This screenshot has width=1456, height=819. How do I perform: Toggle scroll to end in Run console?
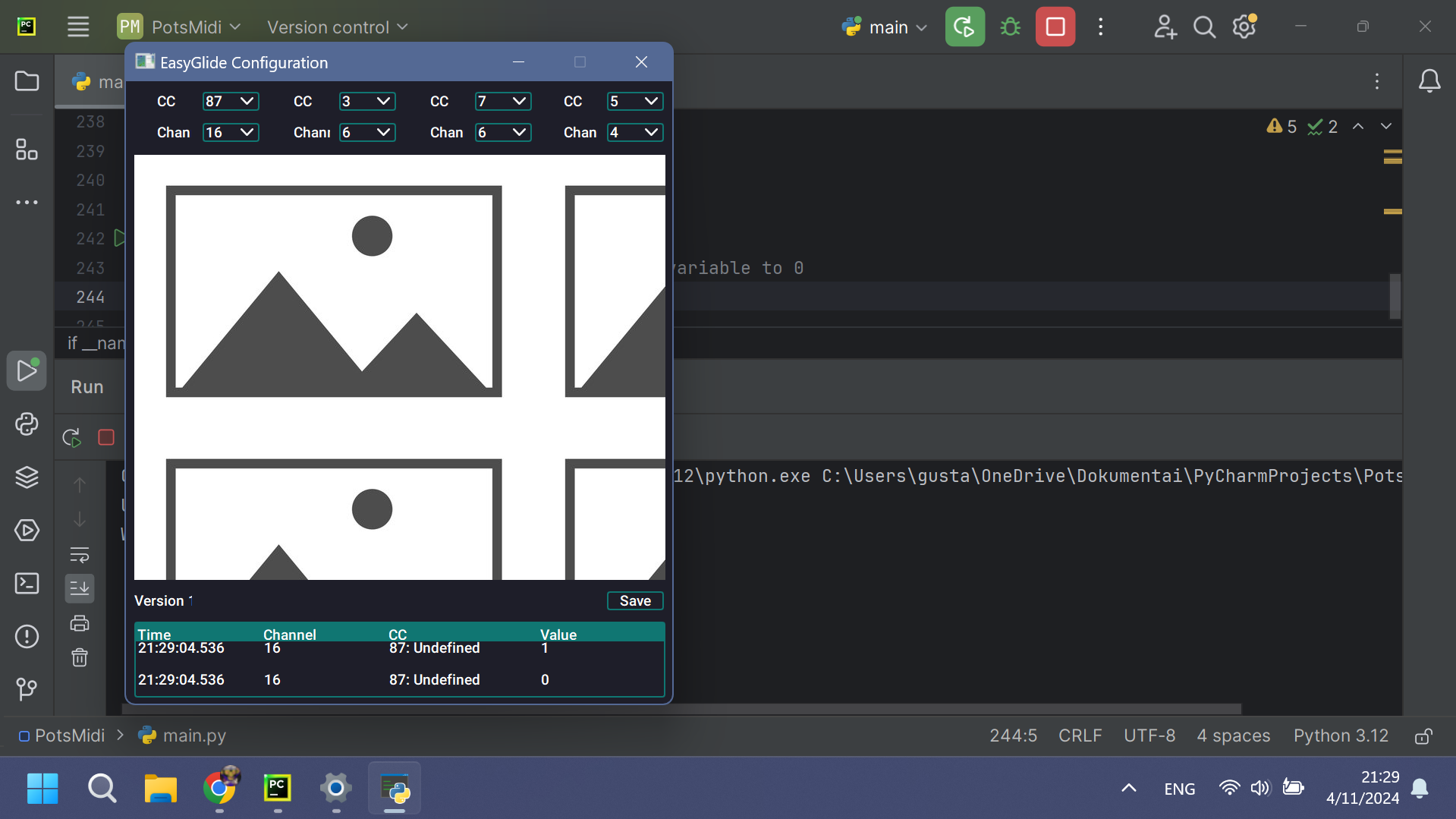tap(80, 588)
